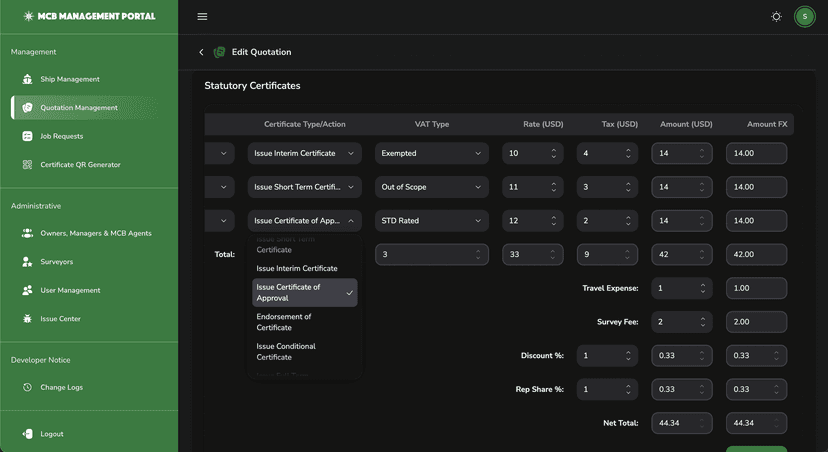Switch theme with the sun icon
Viewport: 828px width, 452px height.
pyautogui.click(x=776, y=17)
